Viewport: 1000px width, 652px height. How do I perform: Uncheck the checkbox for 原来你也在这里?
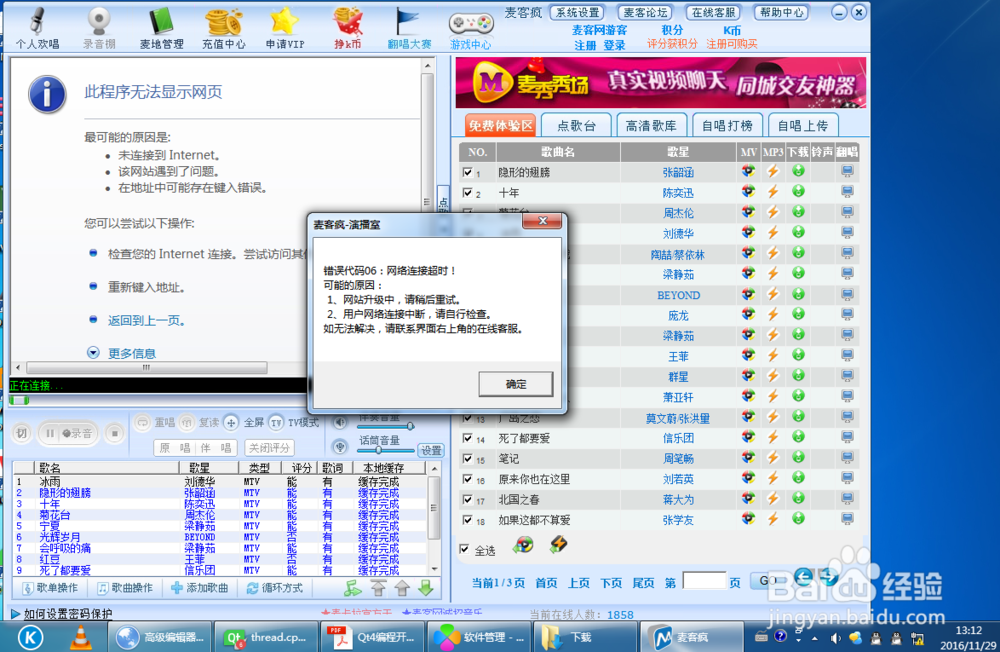pyautogui.click(x=467, y=479)
